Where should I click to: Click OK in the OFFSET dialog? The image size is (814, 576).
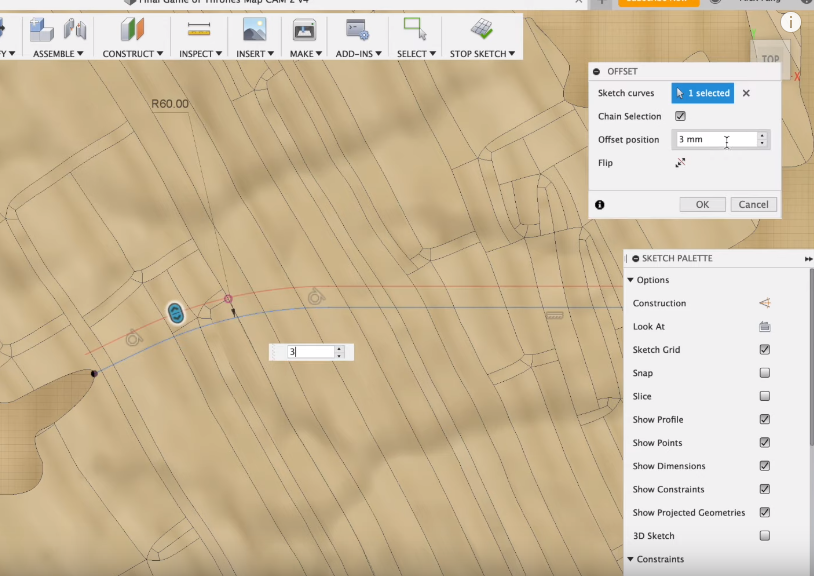(702, 204)
